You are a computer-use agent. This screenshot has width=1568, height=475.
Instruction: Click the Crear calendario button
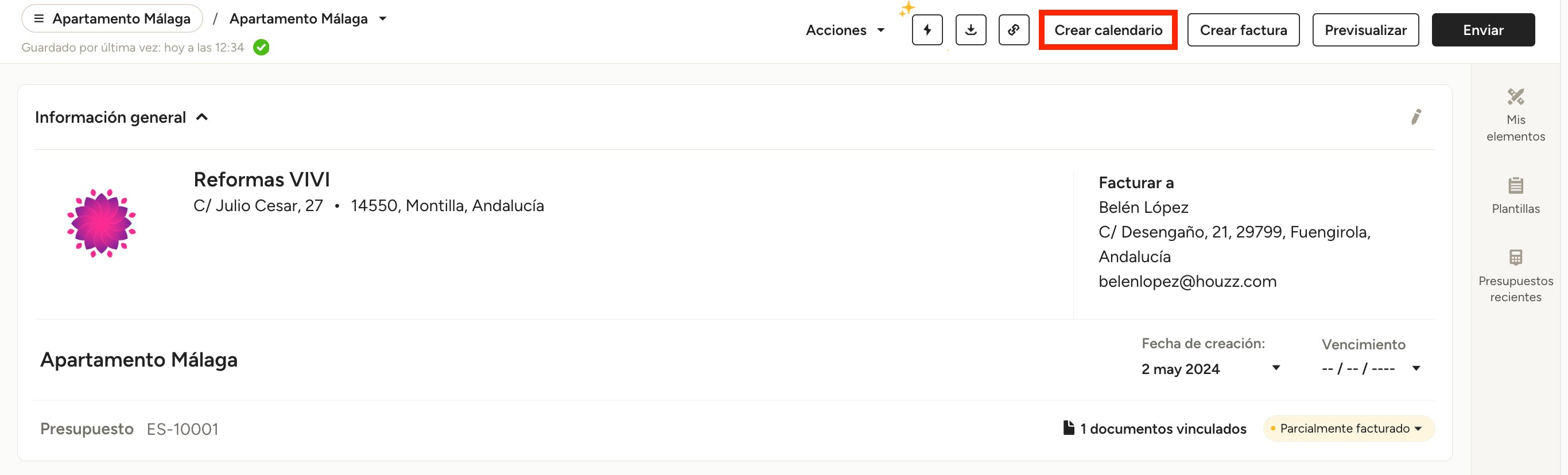(1107, 30)
